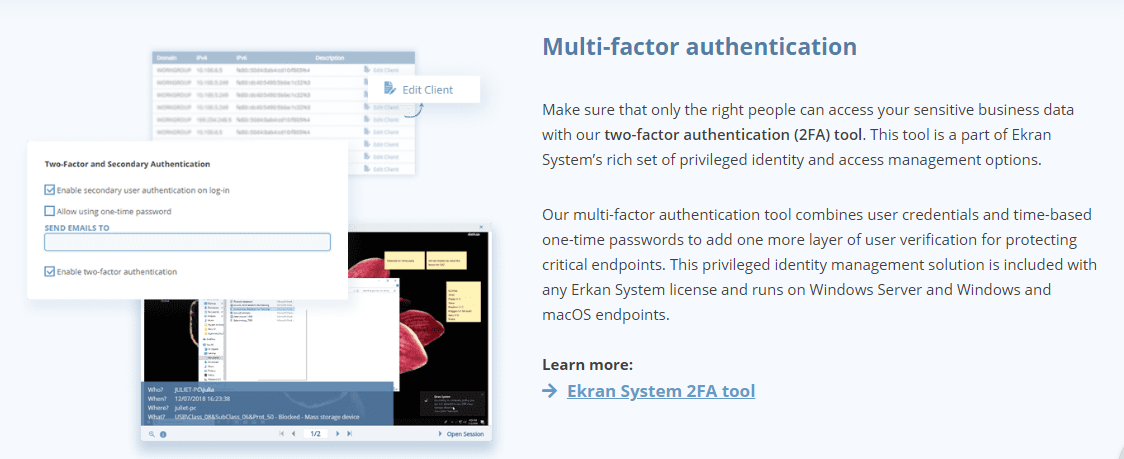The width and height of the screenshot is (1124, 459).
Task: Click the info icon in session viewer toolbar
Action: click(x=163, y=434)
